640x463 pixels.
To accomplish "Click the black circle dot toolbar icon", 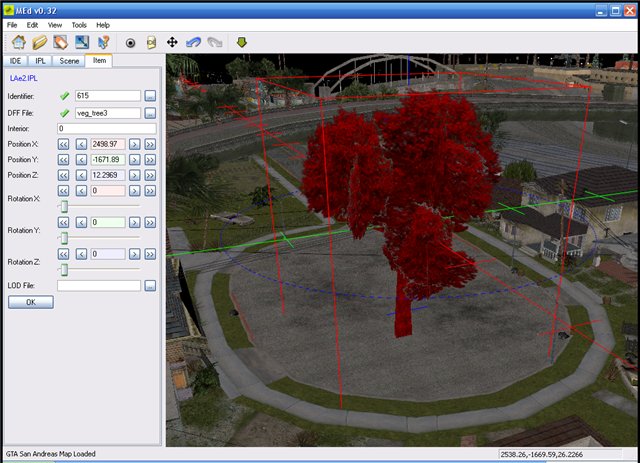I will 130,43.
